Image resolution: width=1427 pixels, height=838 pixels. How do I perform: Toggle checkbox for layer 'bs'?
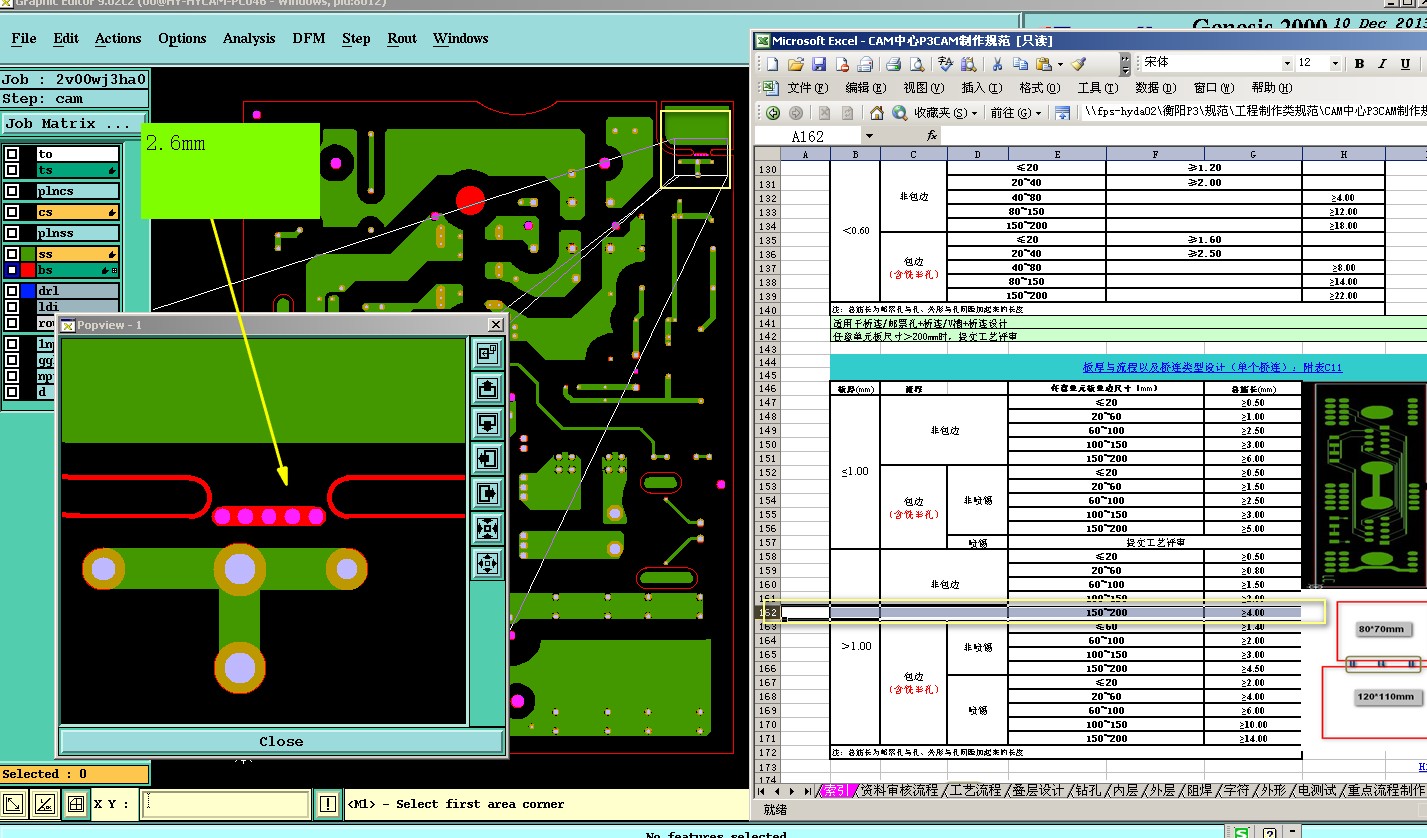click(x=12, y=270)
